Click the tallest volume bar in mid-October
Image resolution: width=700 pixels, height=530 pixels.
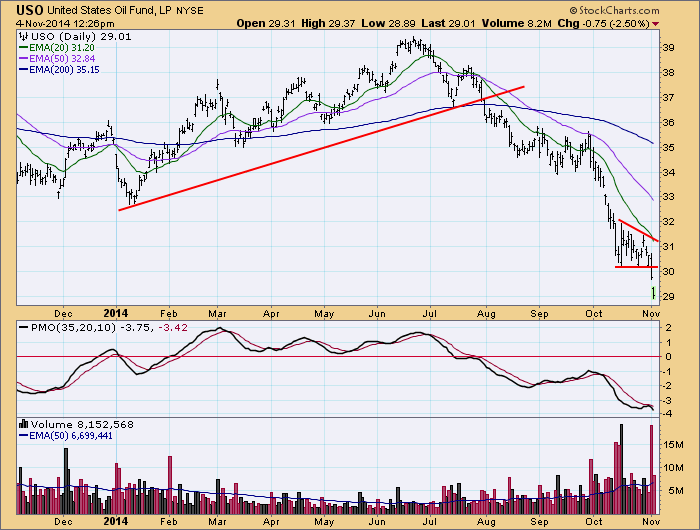[x=621, y=469]
